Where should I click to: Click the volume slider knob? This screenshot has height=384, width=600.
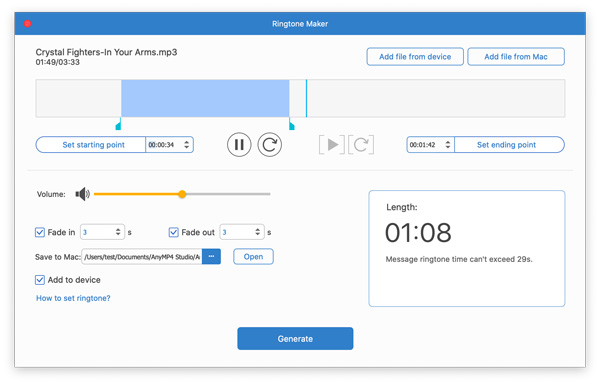[182, 194]
